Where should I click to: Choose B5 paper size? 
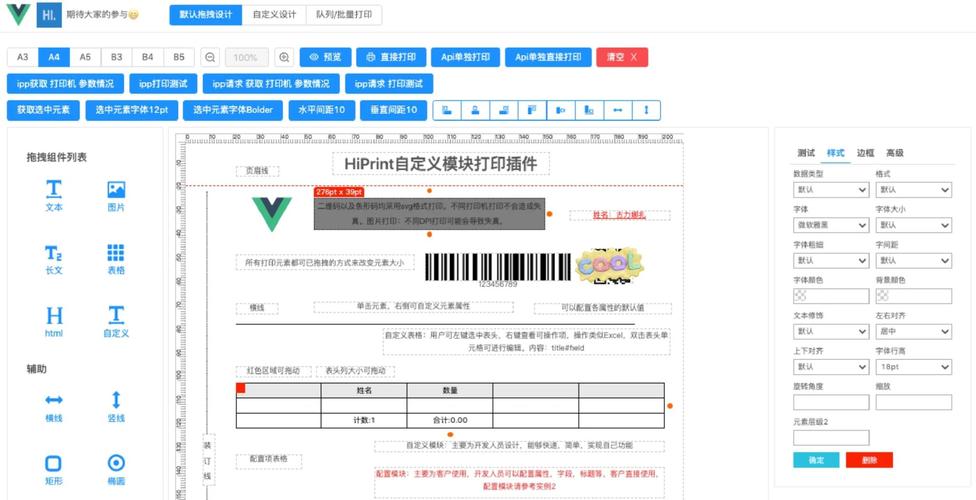179,57
